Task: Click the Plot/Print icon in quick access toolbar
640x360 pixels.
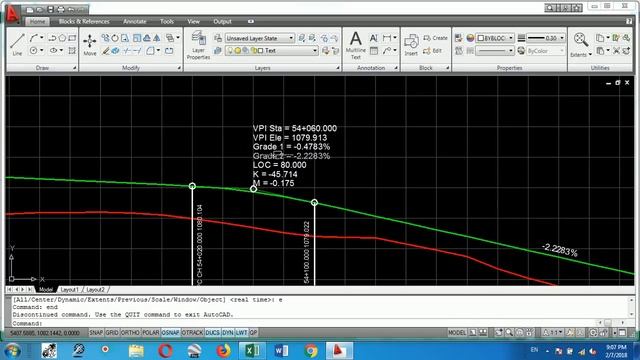Action: click(60, 9)
